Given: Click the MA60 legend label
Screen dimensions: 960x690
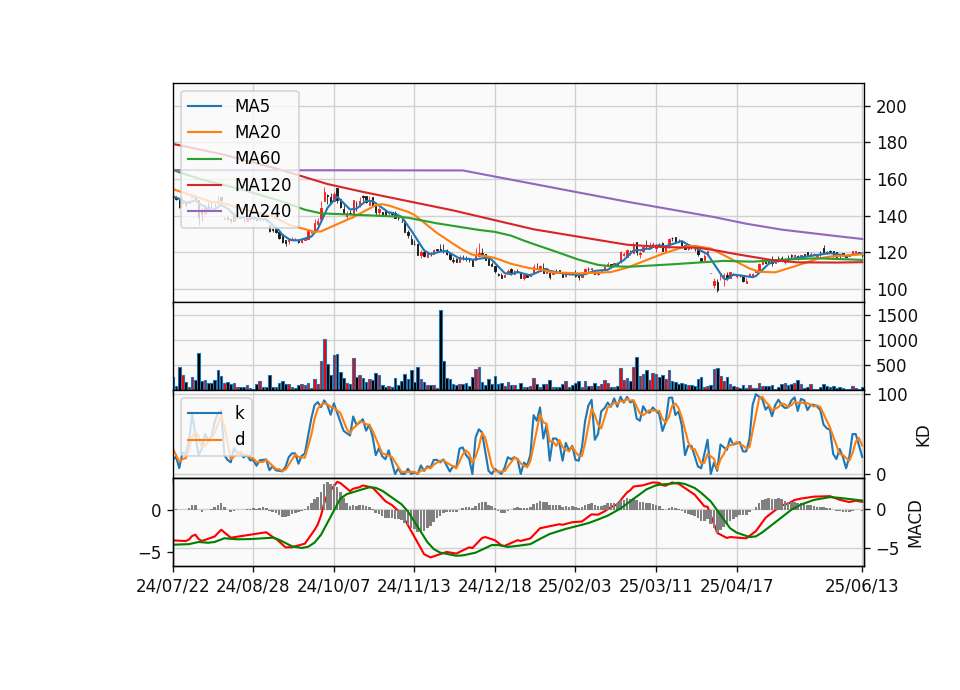Looking at the screenshot, I should tap(258, 158).
